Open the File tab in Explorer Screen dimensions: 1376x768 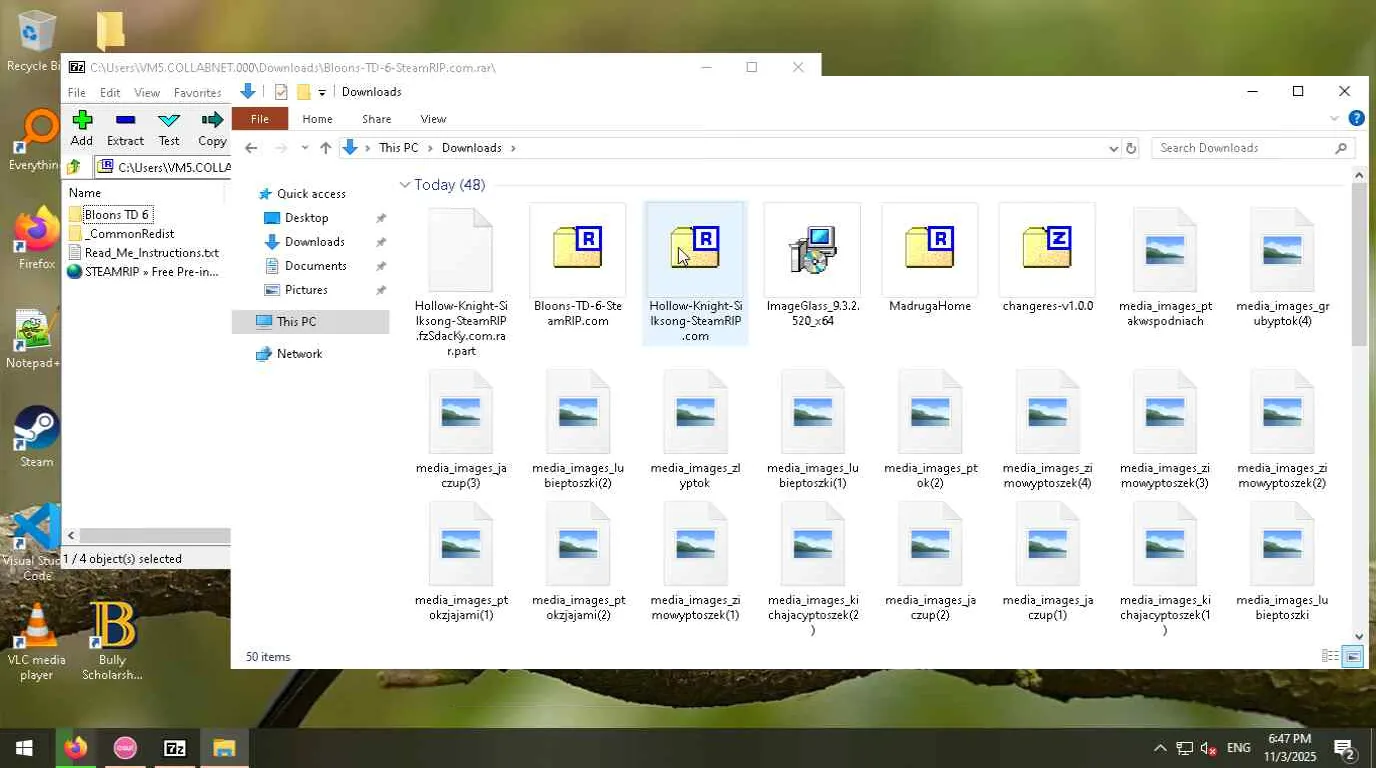(260, 119)
